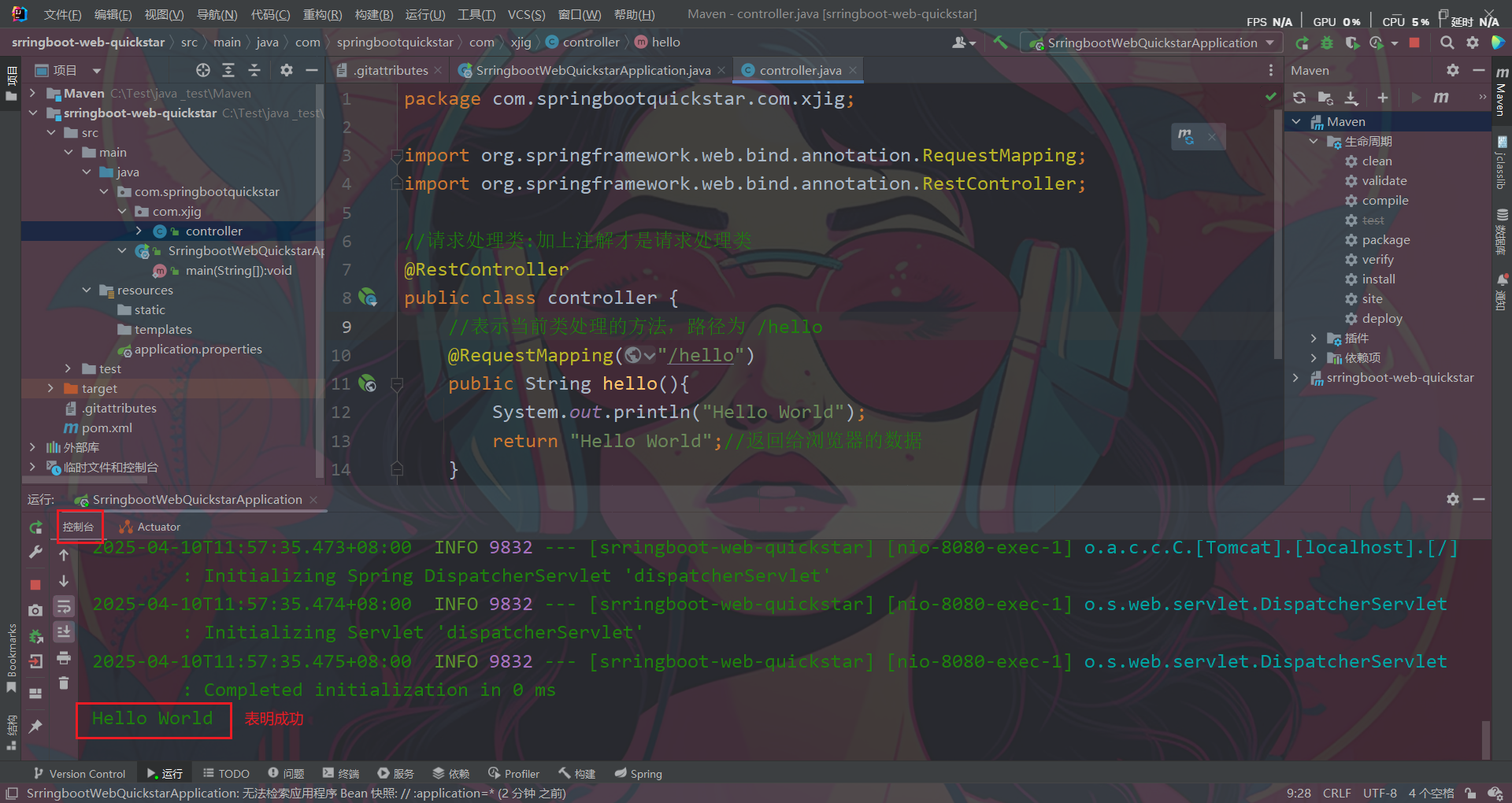
Task: Rerun the application from Run panel
Action: (x=35, y=527)
